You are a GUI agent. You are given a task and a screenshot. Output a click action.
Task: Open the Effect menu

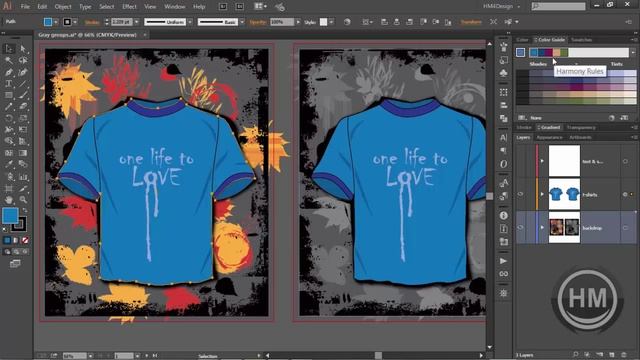coord(129,7)
